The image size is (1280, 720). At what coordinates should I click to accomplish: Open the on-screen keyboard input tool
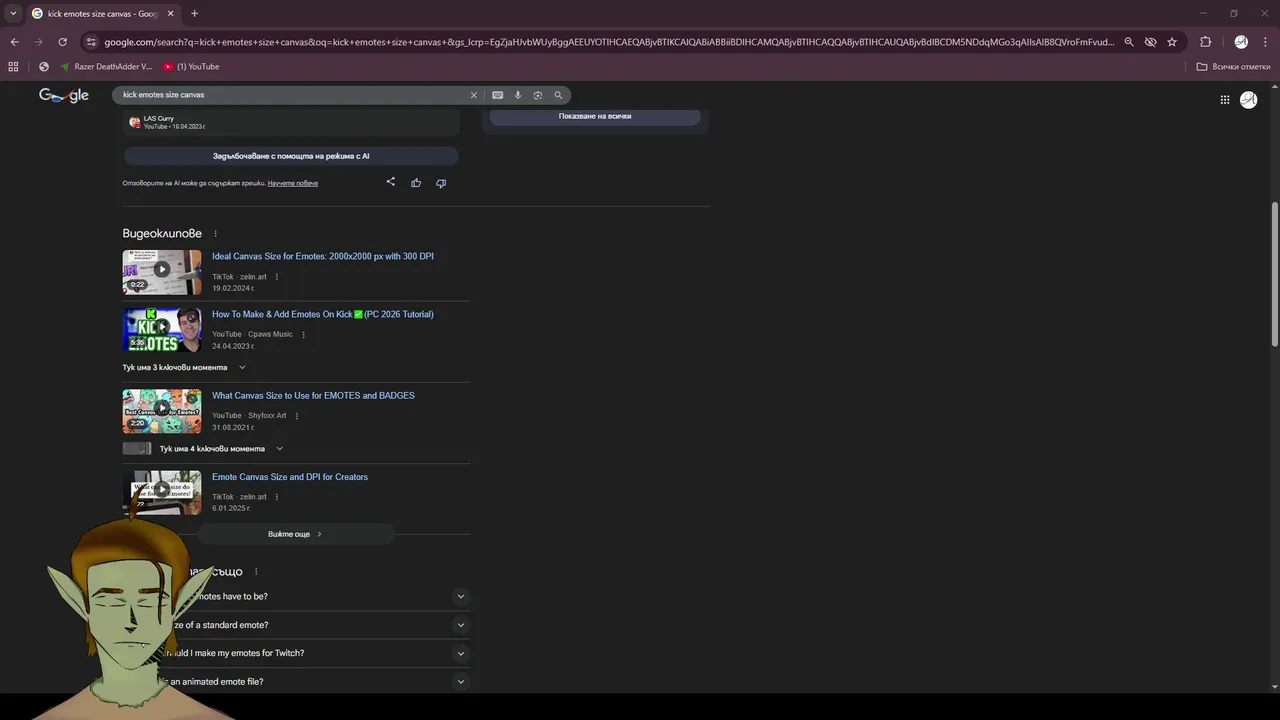pos(497,95)
